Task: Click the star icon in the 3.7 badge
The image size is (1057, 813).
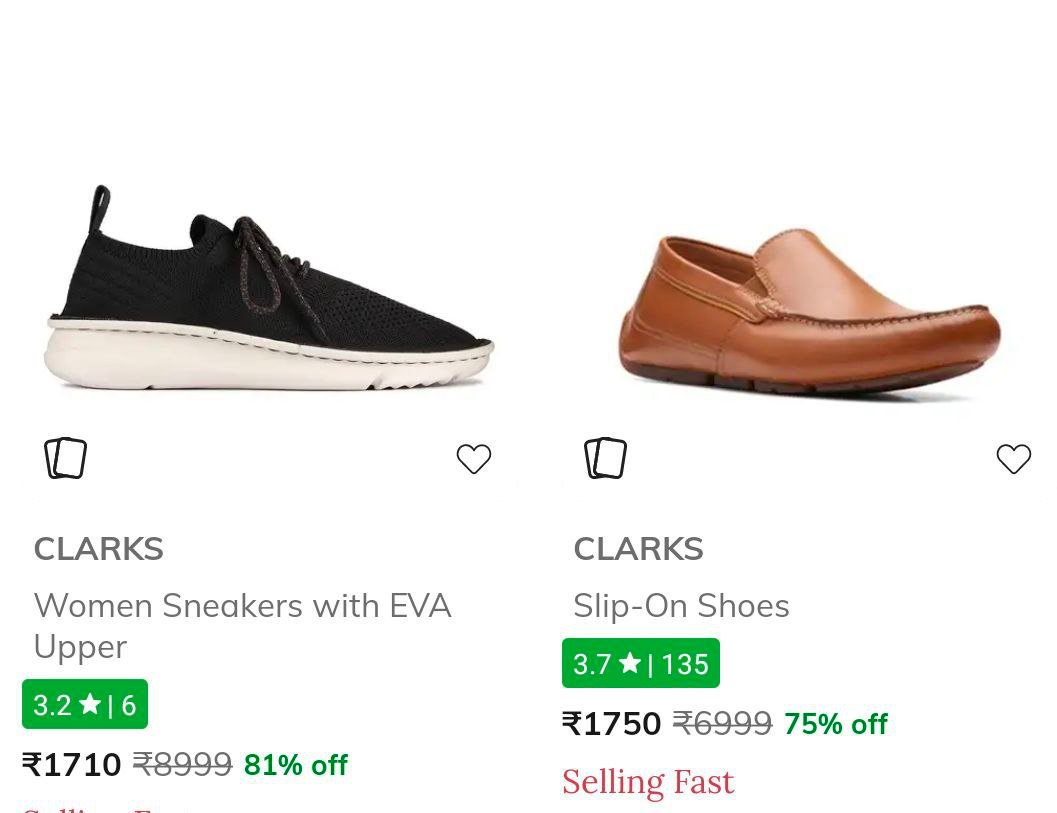Action: pos(630,663)
